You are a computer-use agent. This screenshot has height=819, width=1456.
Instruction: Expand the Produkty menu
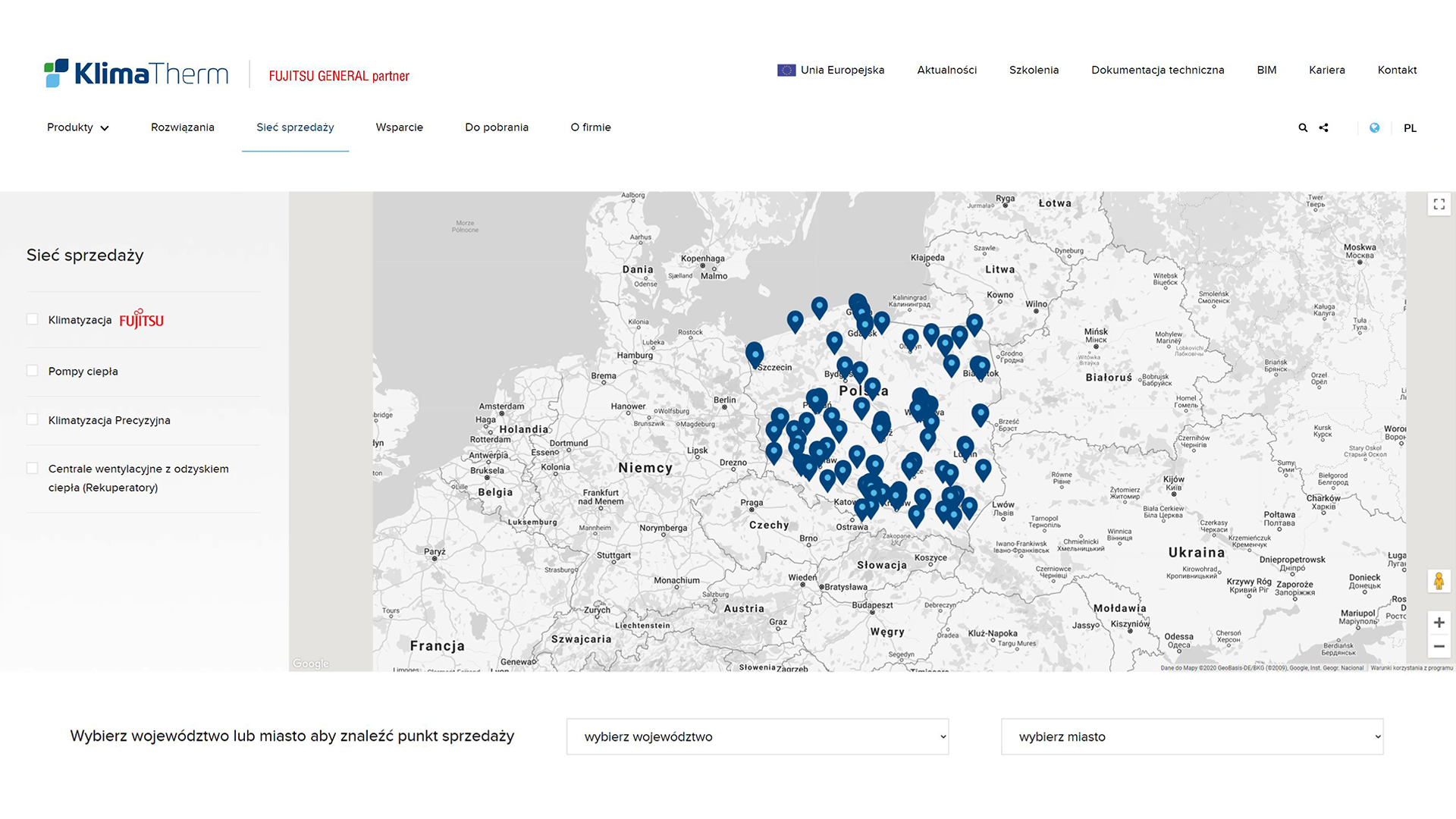pos(78,127)
